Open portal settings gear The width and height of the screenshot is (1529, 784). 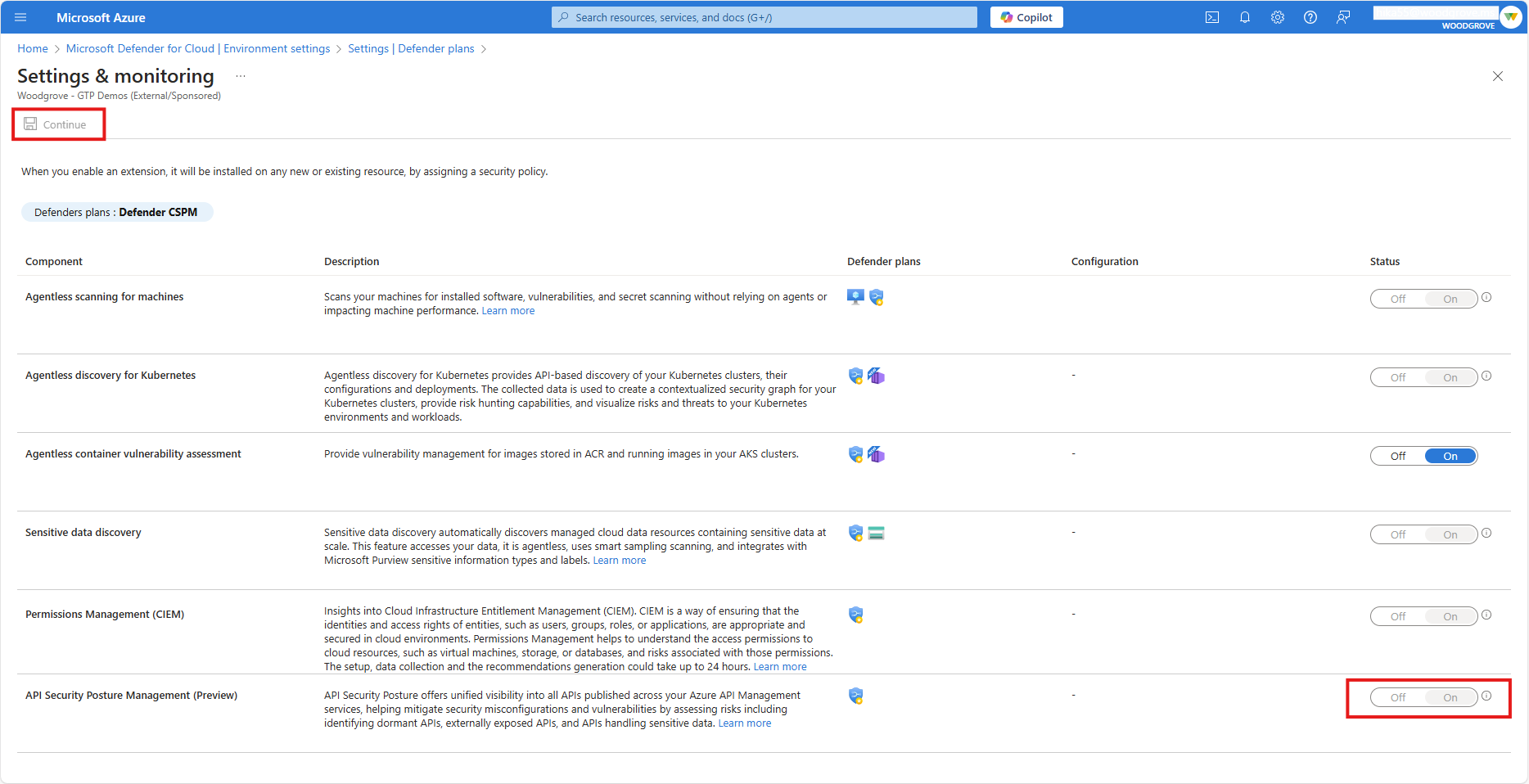tap(1278, 17)
